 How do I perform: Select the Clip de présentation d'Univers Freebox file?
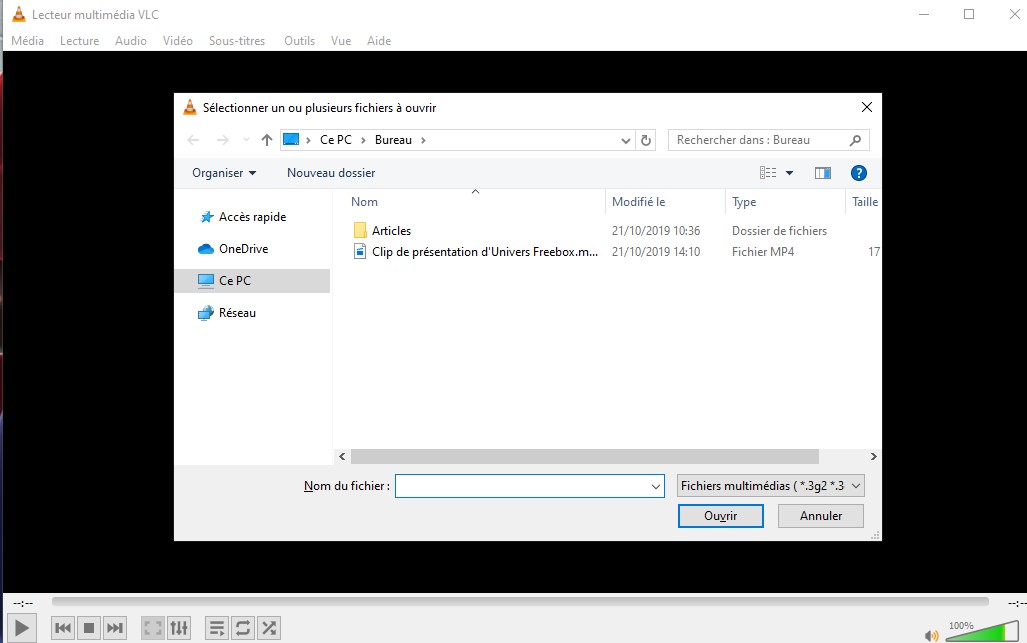484,252
